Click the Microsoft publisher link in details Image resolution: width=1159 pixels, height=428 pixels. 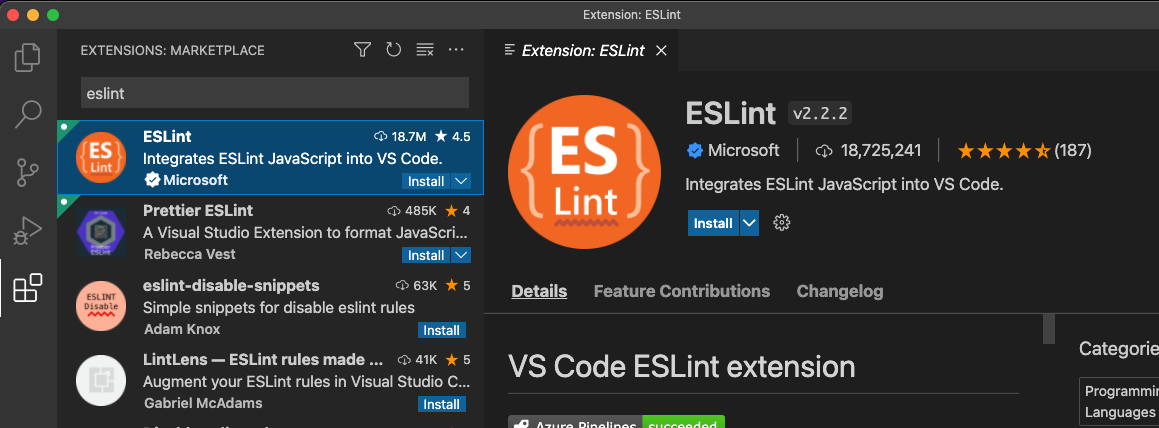(744, 151)
